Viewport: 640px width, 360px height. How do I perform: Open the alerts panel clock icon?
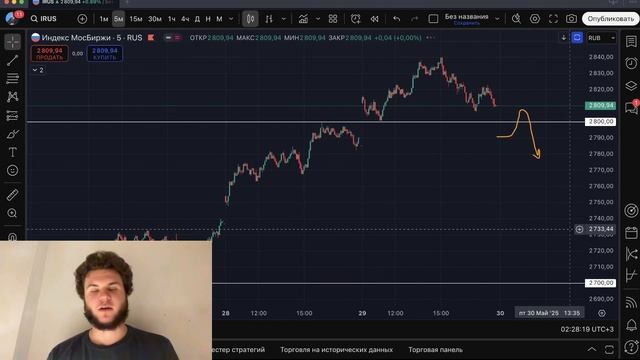coord(631,63)
